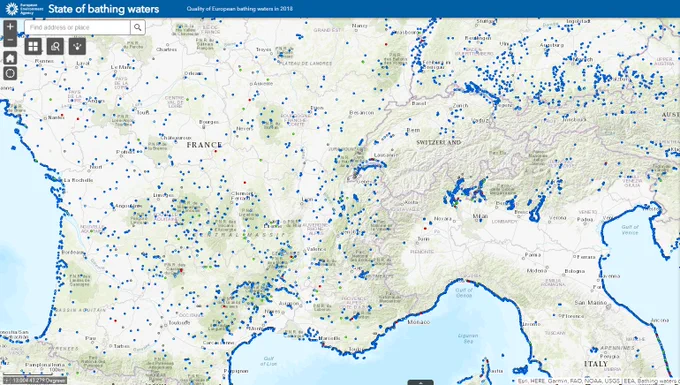Viewport: 680px width, 385px height.
Task: Click the Laval city label
Action: [x=82, y=63]
